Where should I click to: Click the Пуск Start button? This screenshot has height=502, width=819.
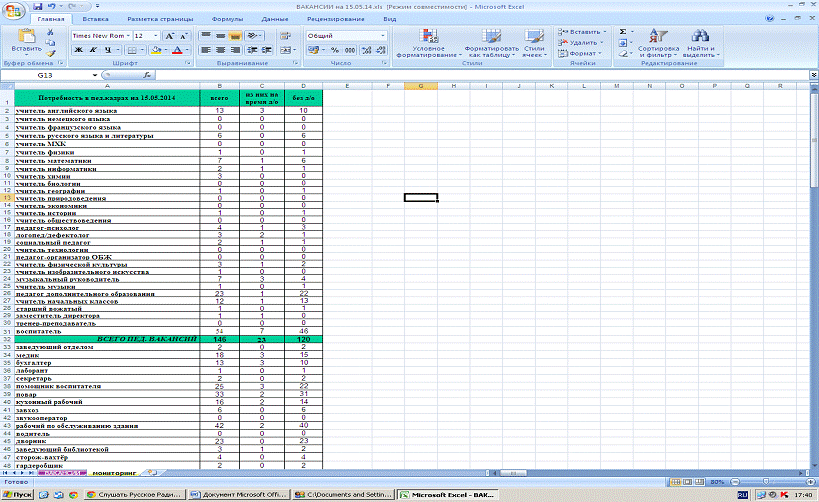19,494
